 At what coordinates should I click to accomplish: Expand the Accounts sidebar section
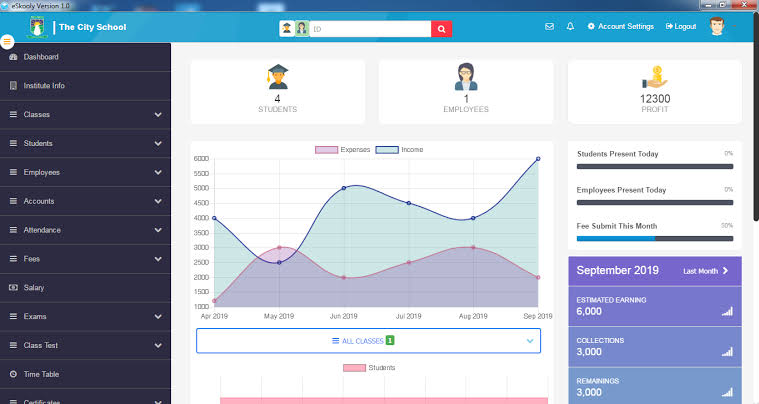(x=85, y=201)
